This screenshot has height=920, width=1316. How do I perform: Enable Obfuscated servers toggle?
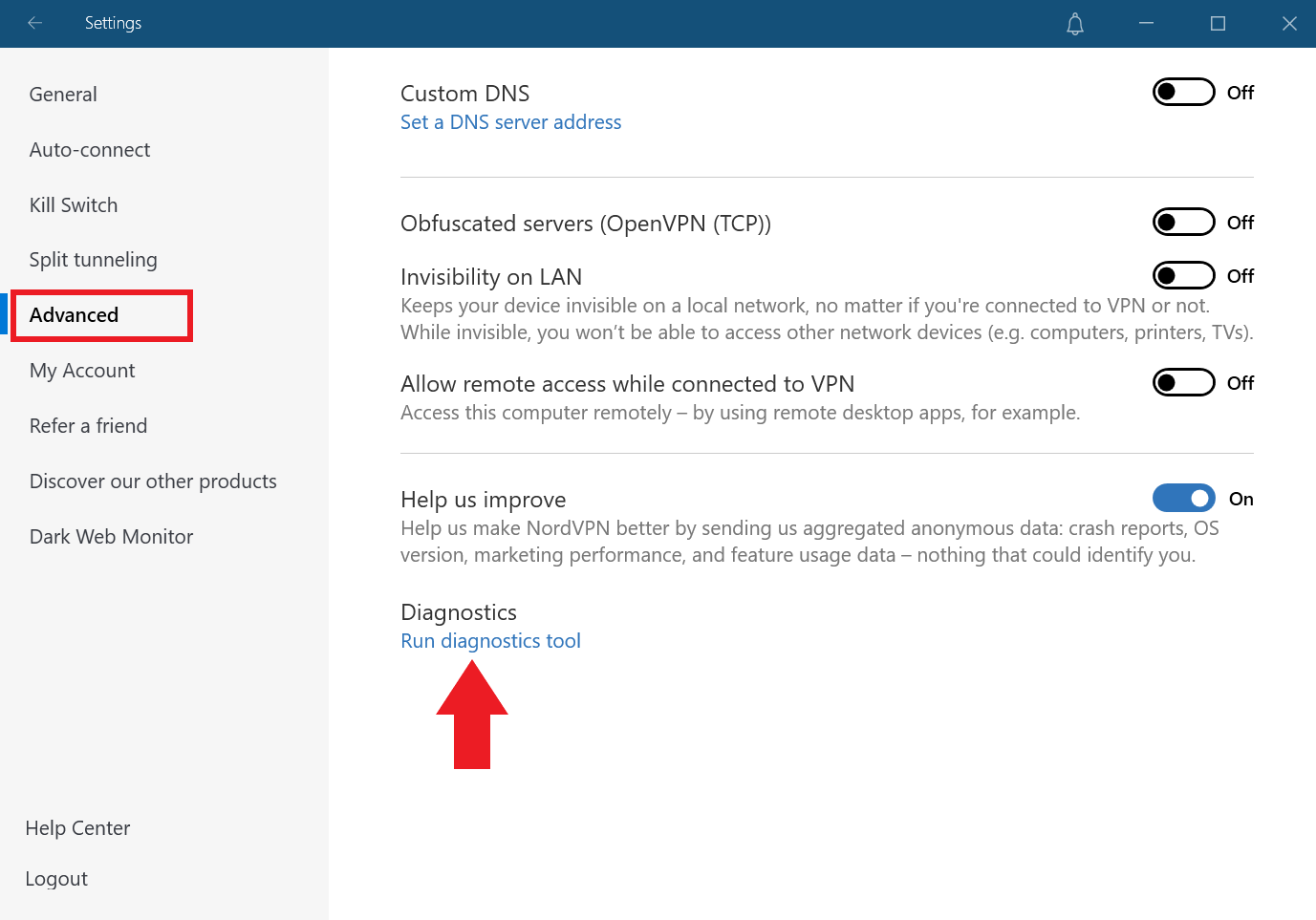pos(1183,223)
